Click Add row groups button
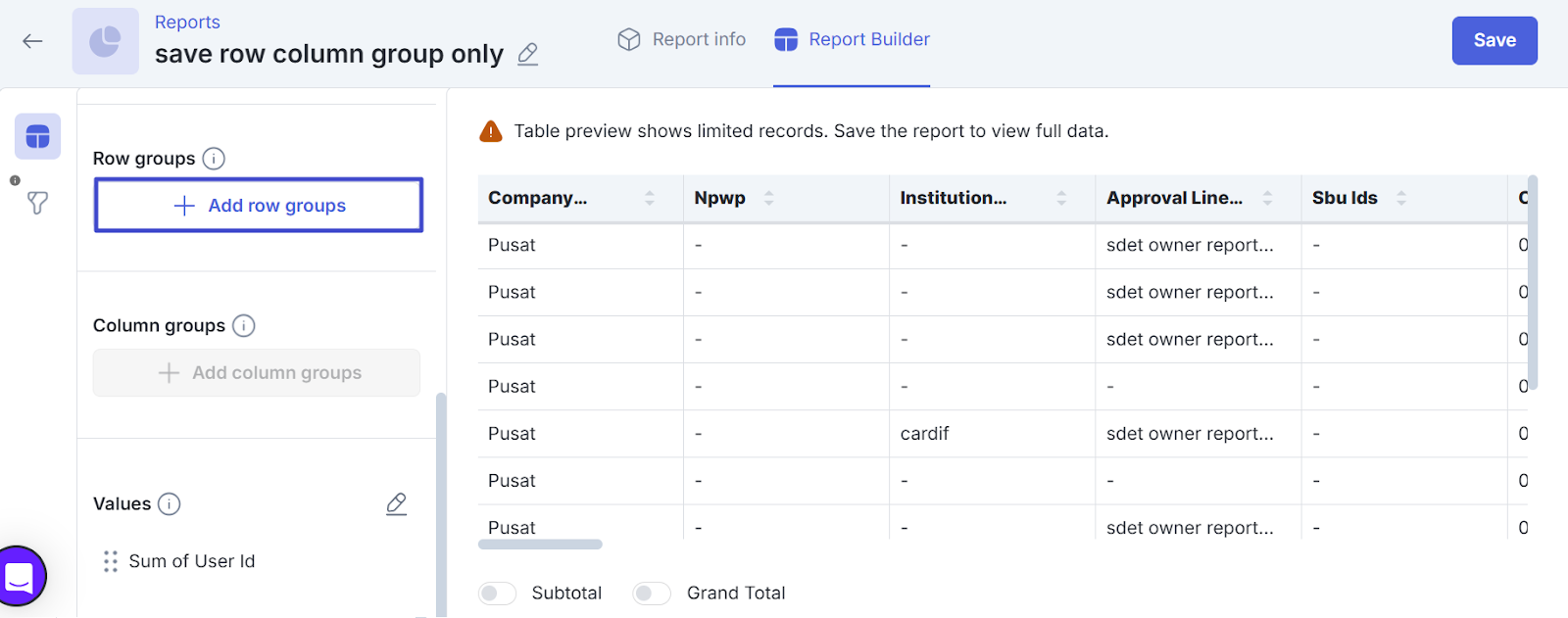The width and height of the screenshot is (1568, 618). click(x=259, y=206)
